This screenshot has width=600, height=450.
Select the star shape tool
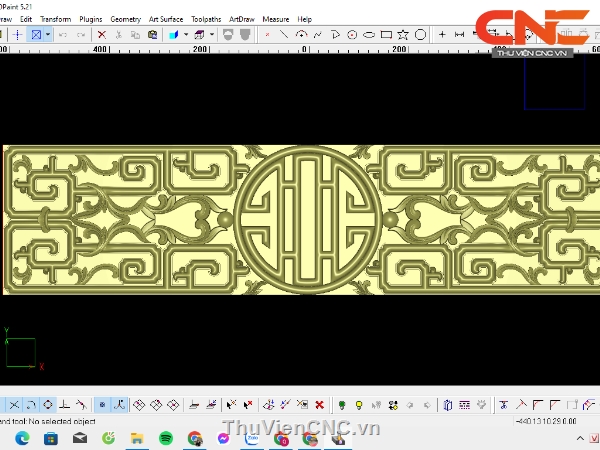click(x=403, y=35)
